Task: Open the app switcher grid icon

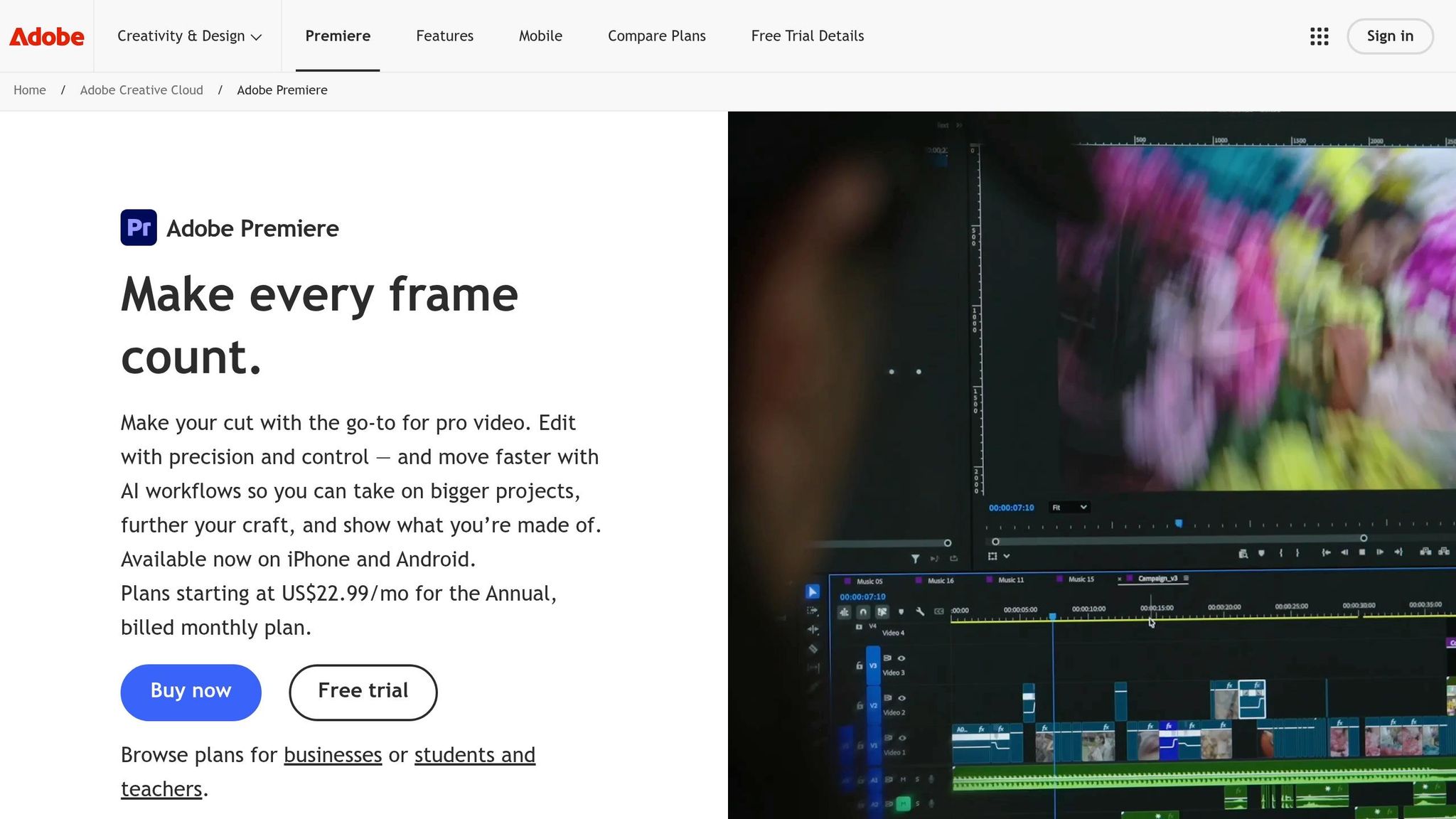Action: (1319, 36)
